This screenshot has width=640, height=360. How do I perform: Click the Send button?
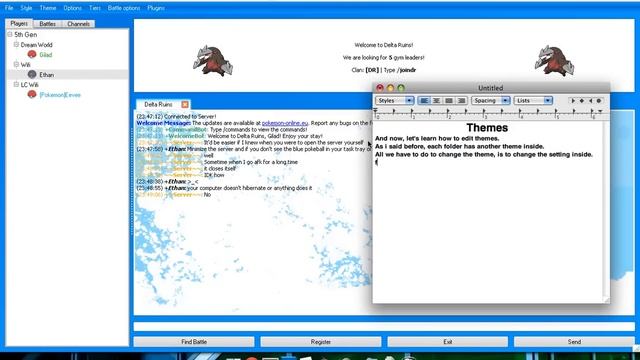pyautogui.click(x=574, y=342)
